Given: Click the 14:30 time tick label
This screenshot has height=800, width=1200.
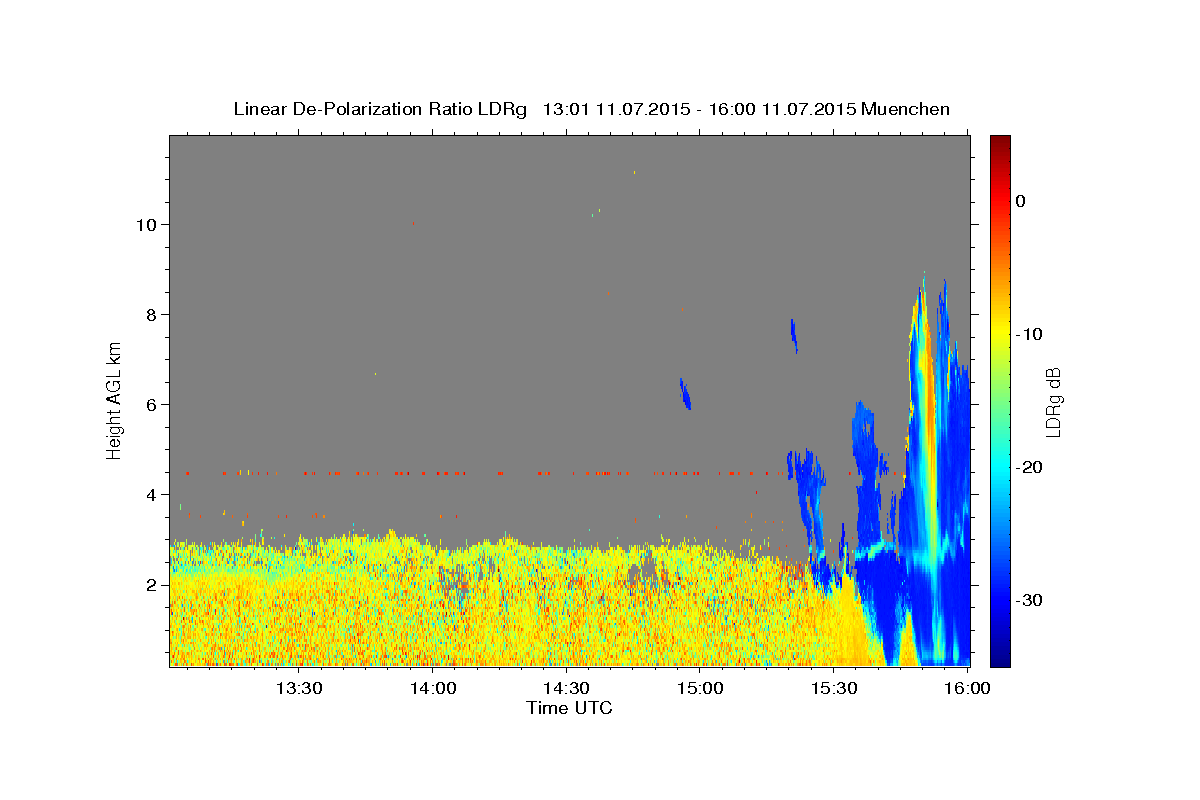Looking at the screenshot, I should [x=566, y=689].
